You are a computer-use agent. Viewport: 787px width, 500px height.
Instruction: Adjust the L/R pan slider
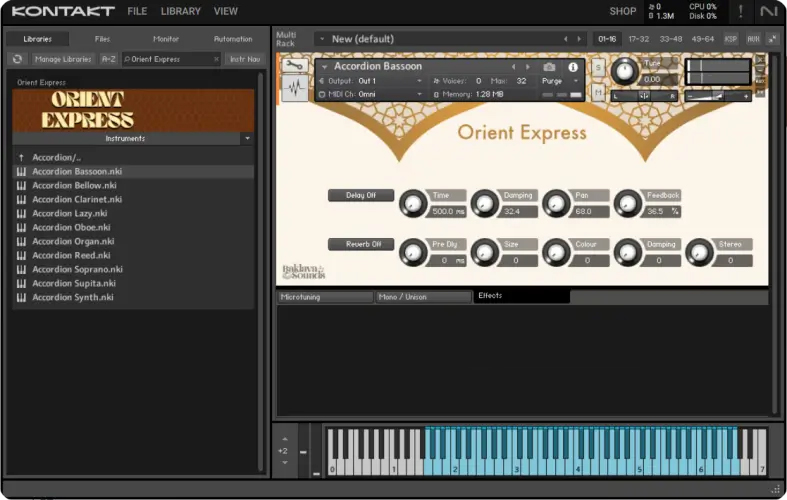point(644,96)
